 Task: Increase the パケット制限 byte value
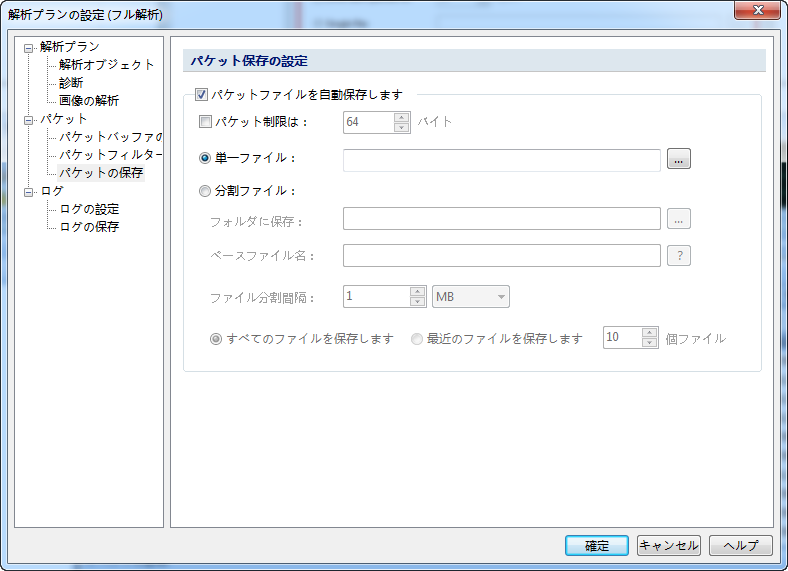(402, 117)
